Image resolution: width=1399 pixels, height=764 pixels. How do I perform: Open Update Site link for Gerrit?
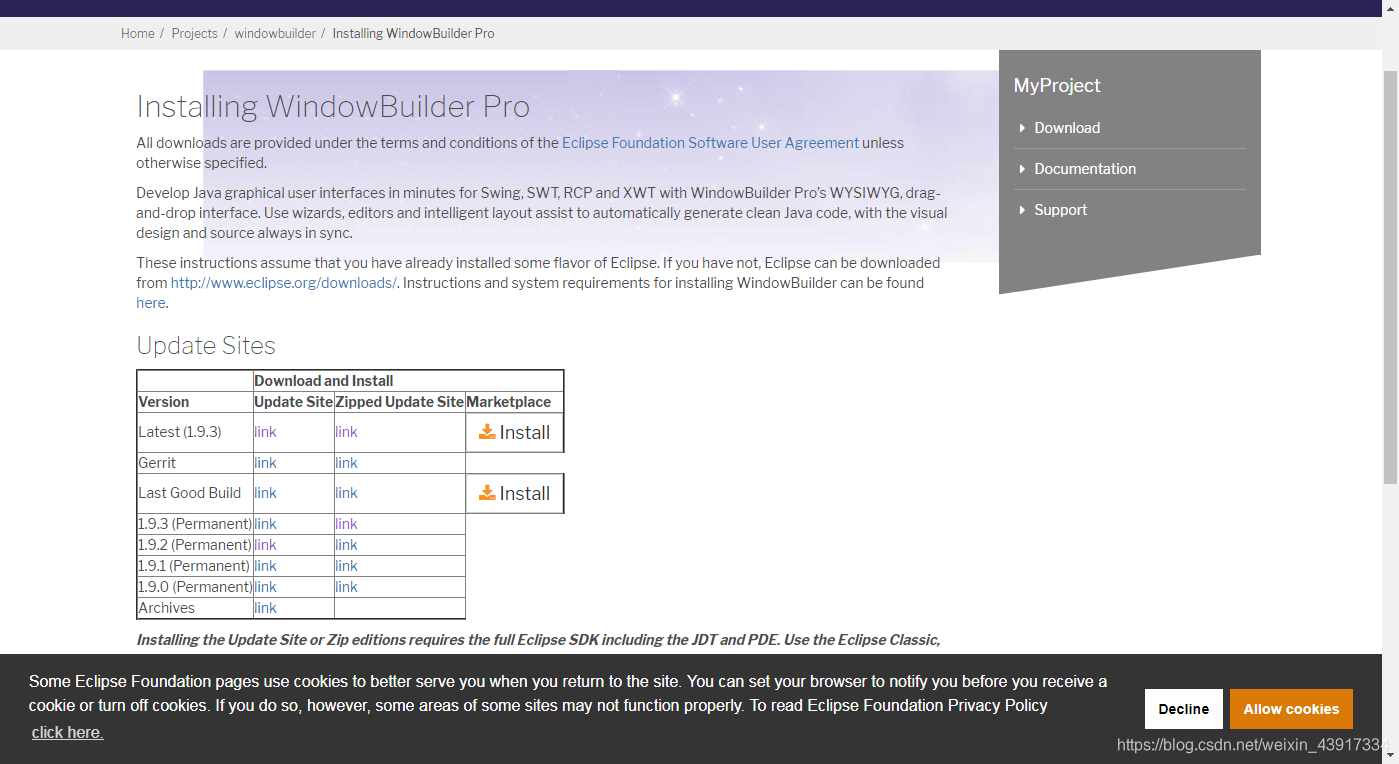point(266,463)
